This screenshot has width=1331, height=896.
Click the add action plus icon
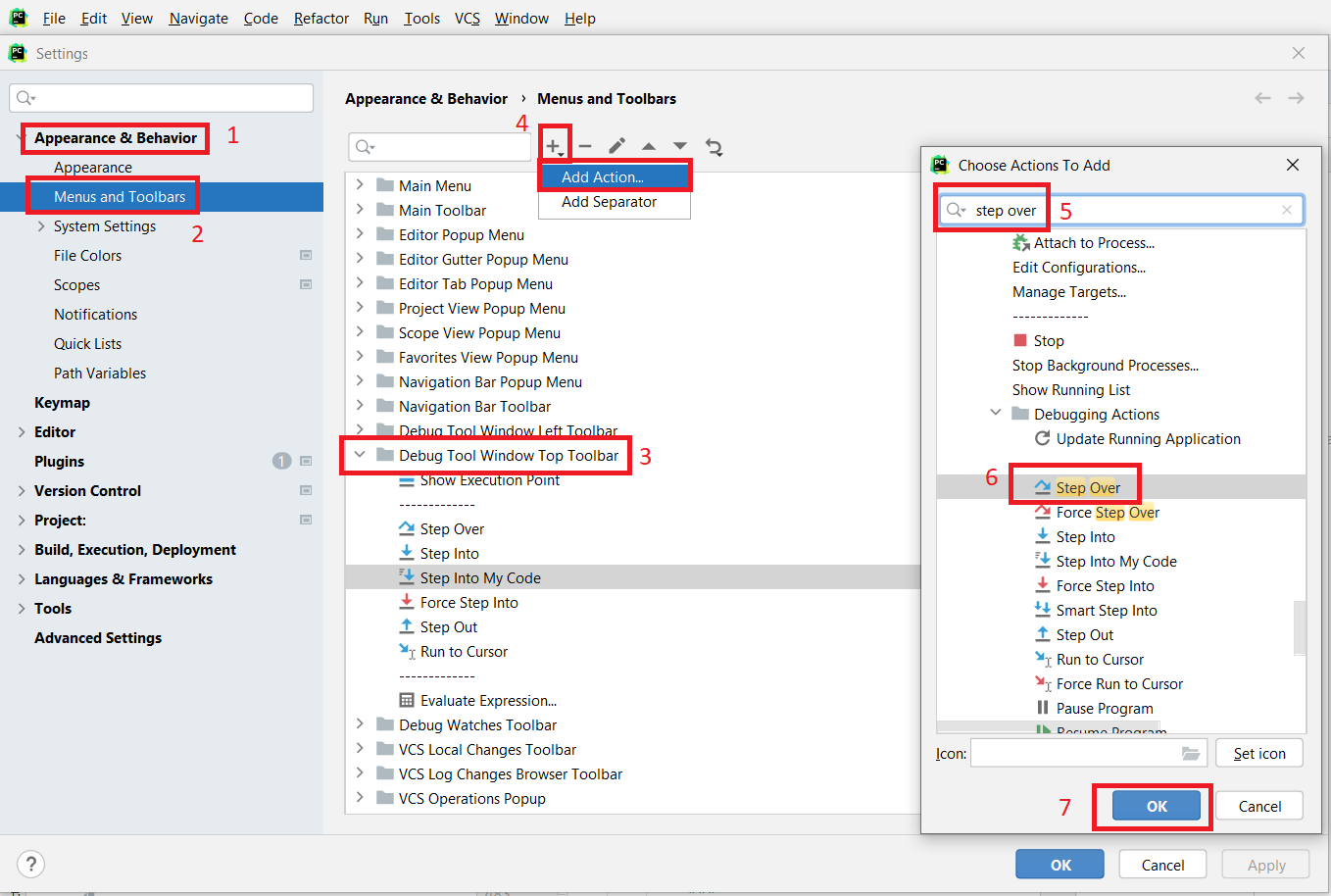[x=555, y=147]
